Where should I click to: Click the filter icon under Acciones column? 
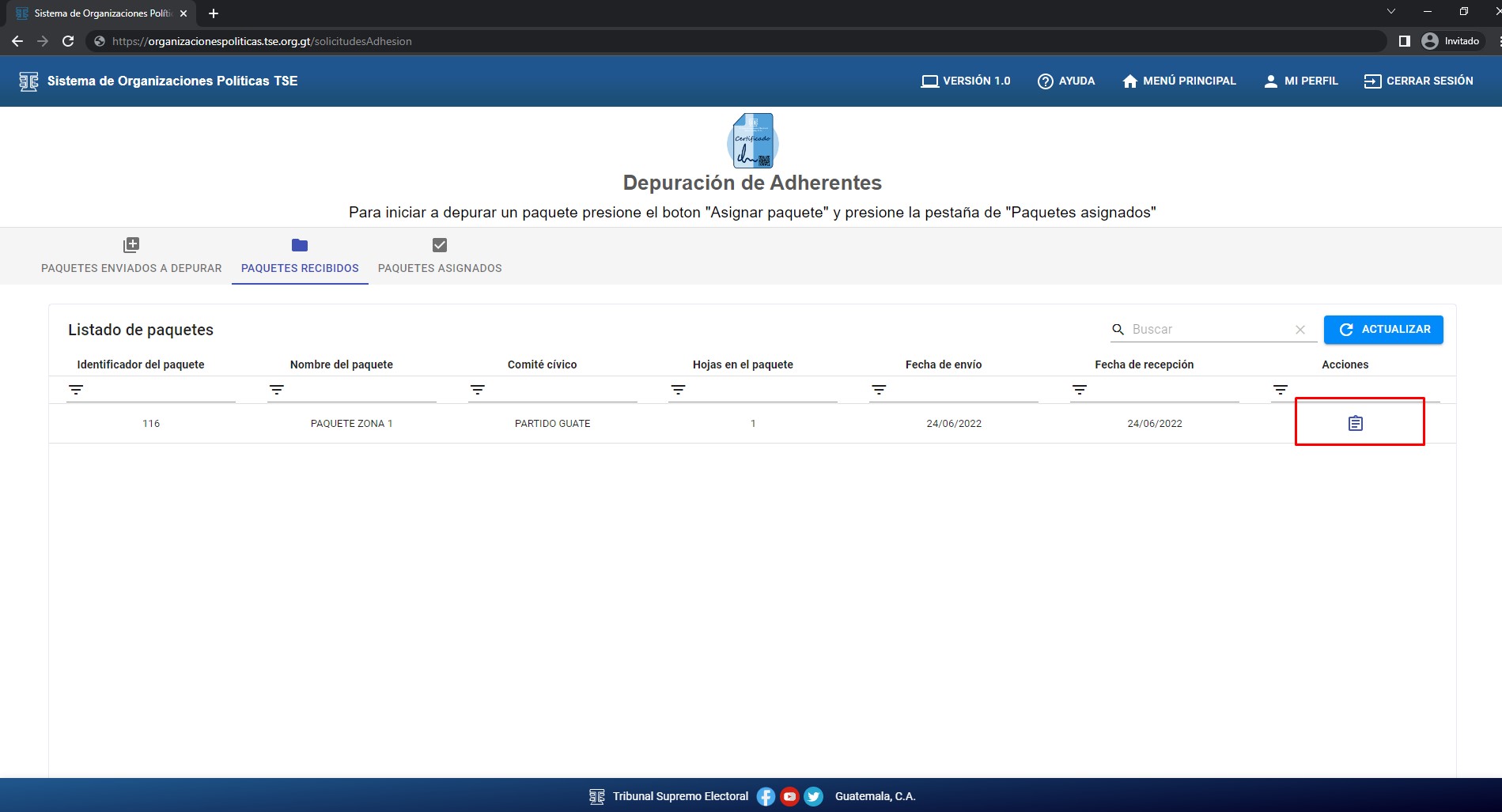coord(1281,390)
